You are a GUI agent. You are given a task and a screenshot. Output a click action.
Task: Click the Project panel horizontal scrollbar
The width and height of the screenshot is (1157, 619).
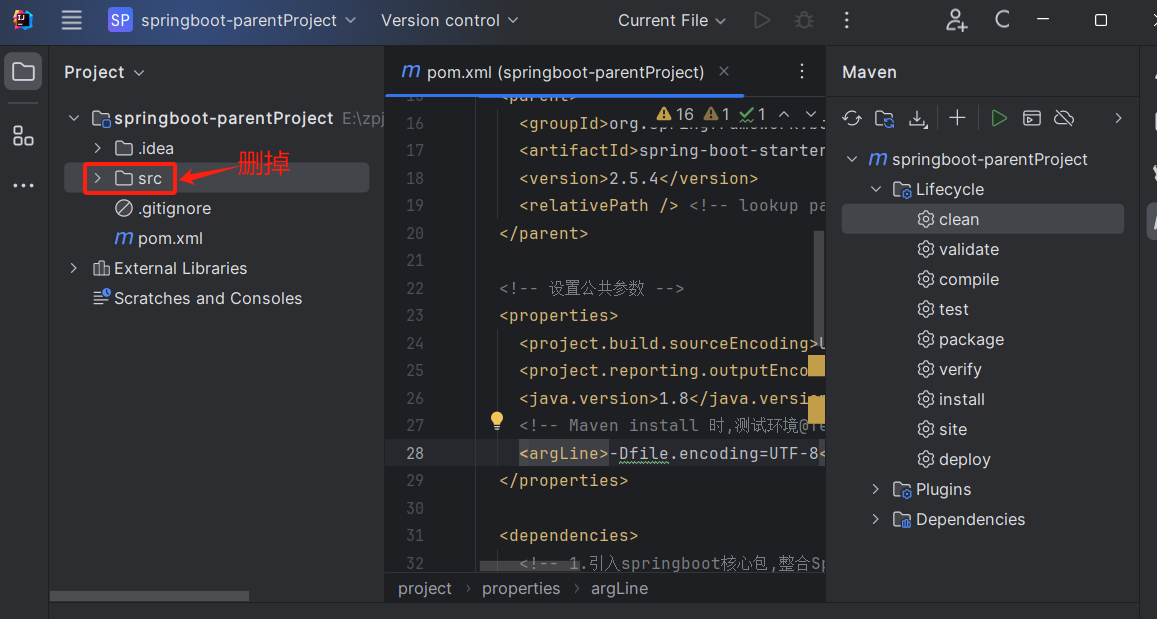pyautogui.click(x=150, y=596)
